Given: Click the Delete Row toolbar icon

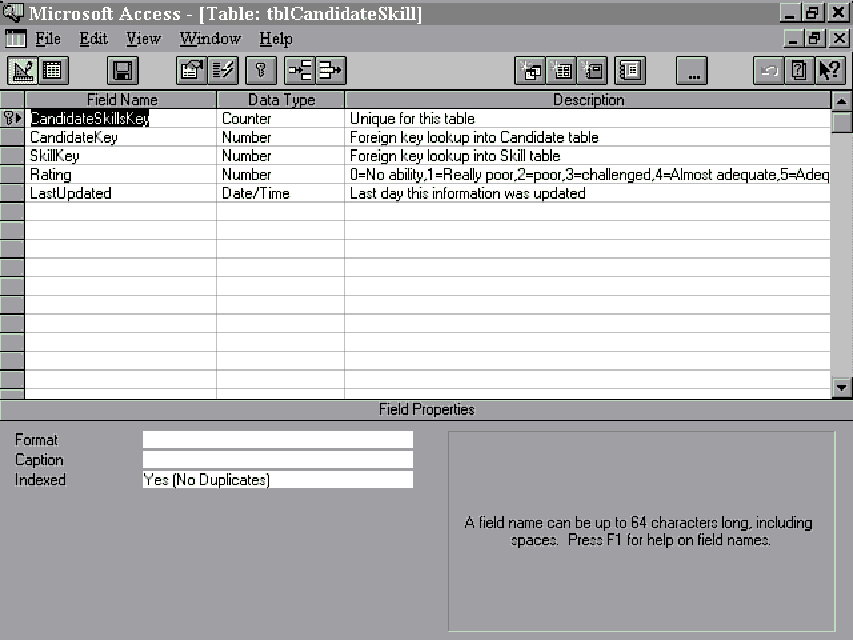Looking at the screenshot, I should 331,71.
